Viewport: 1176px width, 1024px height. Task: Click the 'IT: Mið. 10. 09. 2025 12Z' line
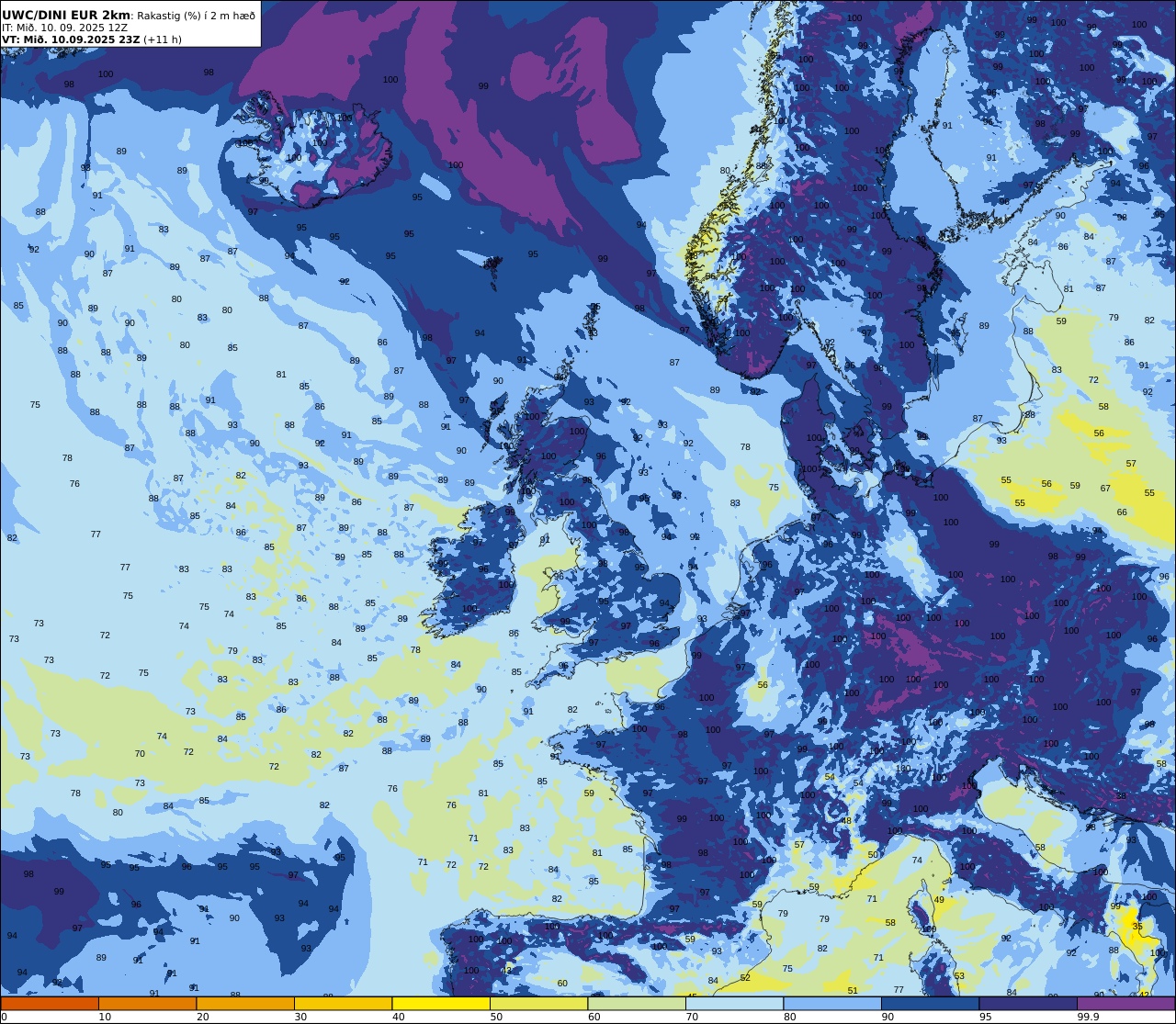tap(64, 28)
